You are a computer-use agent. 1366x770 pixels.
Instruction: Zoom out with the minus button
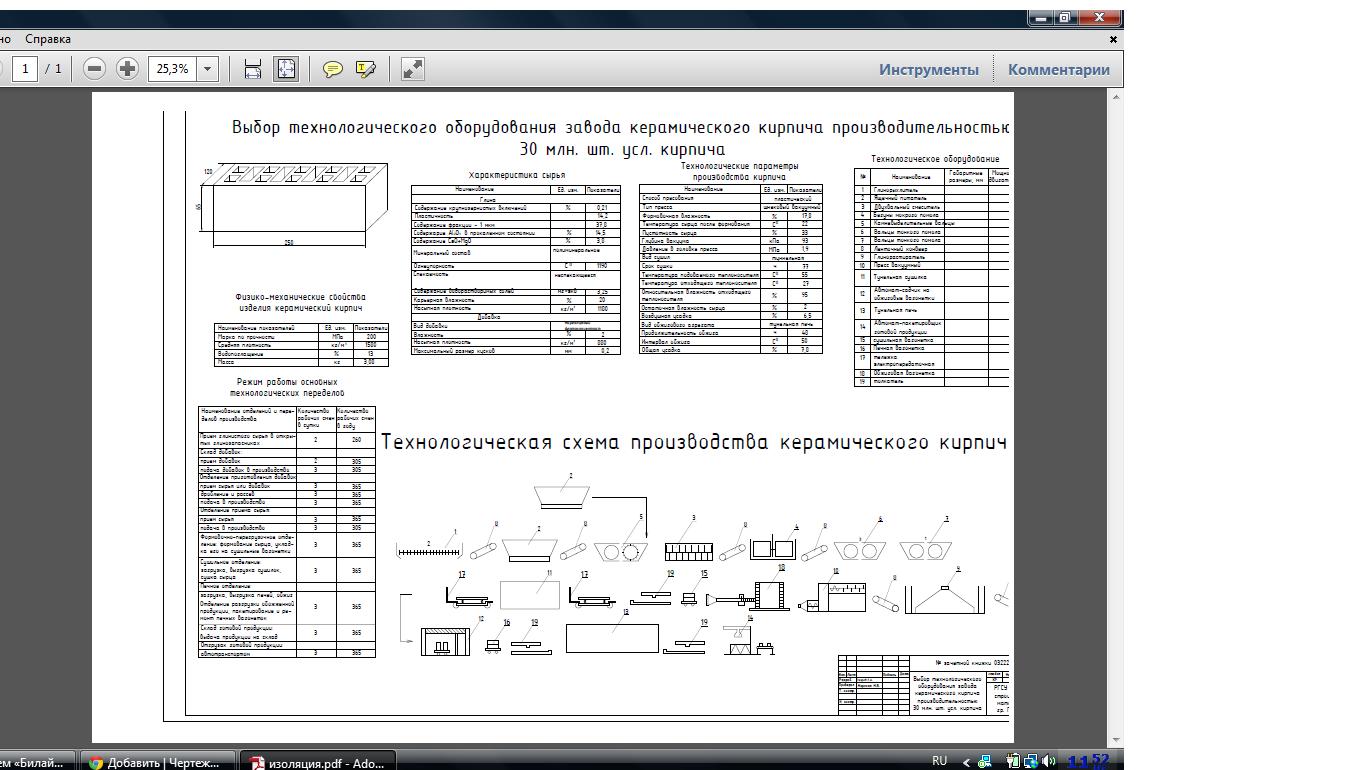[94, 68]
